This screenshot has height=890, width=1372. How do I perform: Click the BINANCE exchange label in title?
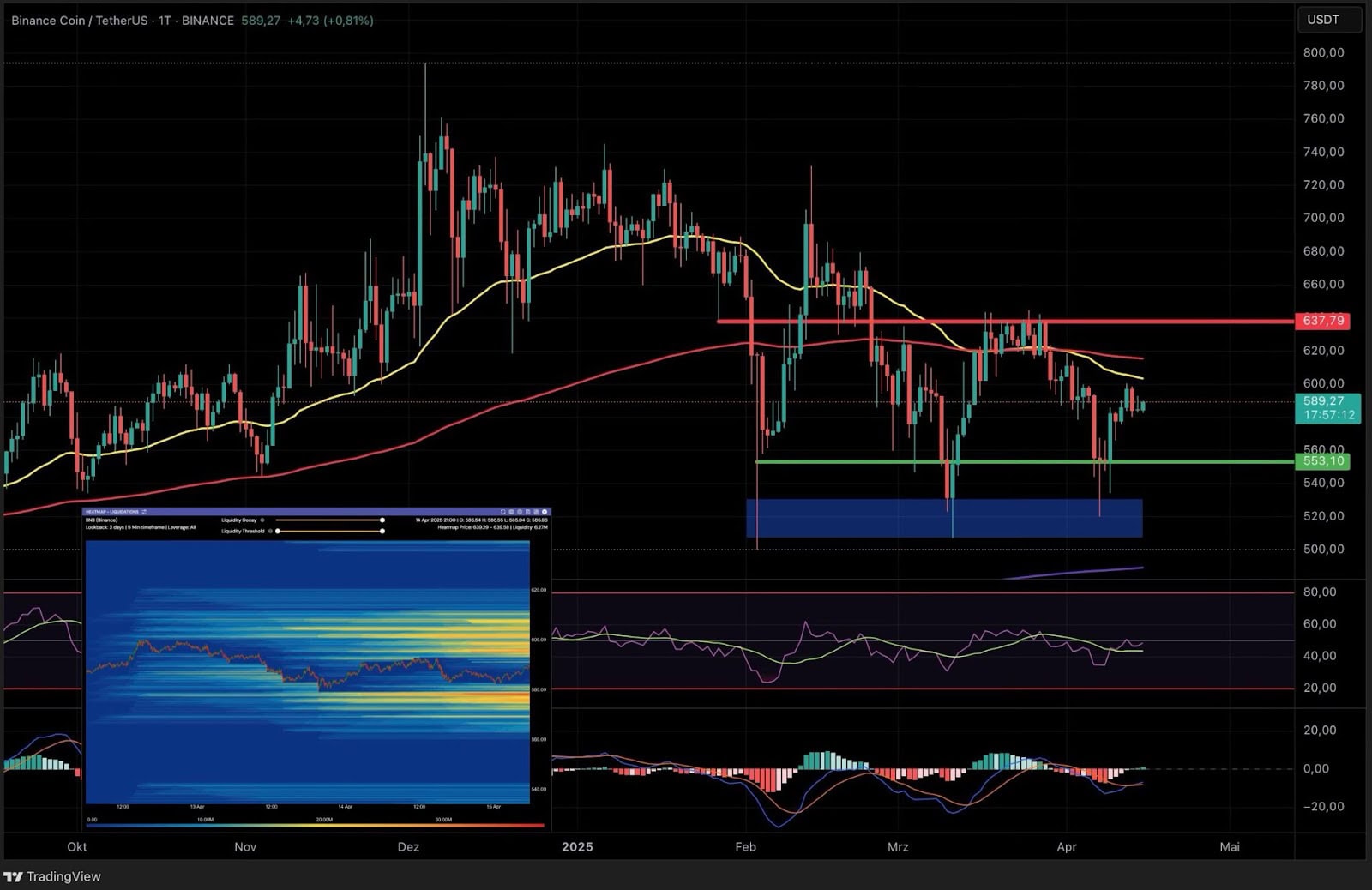pyautogui.click(x=208, y=21)
